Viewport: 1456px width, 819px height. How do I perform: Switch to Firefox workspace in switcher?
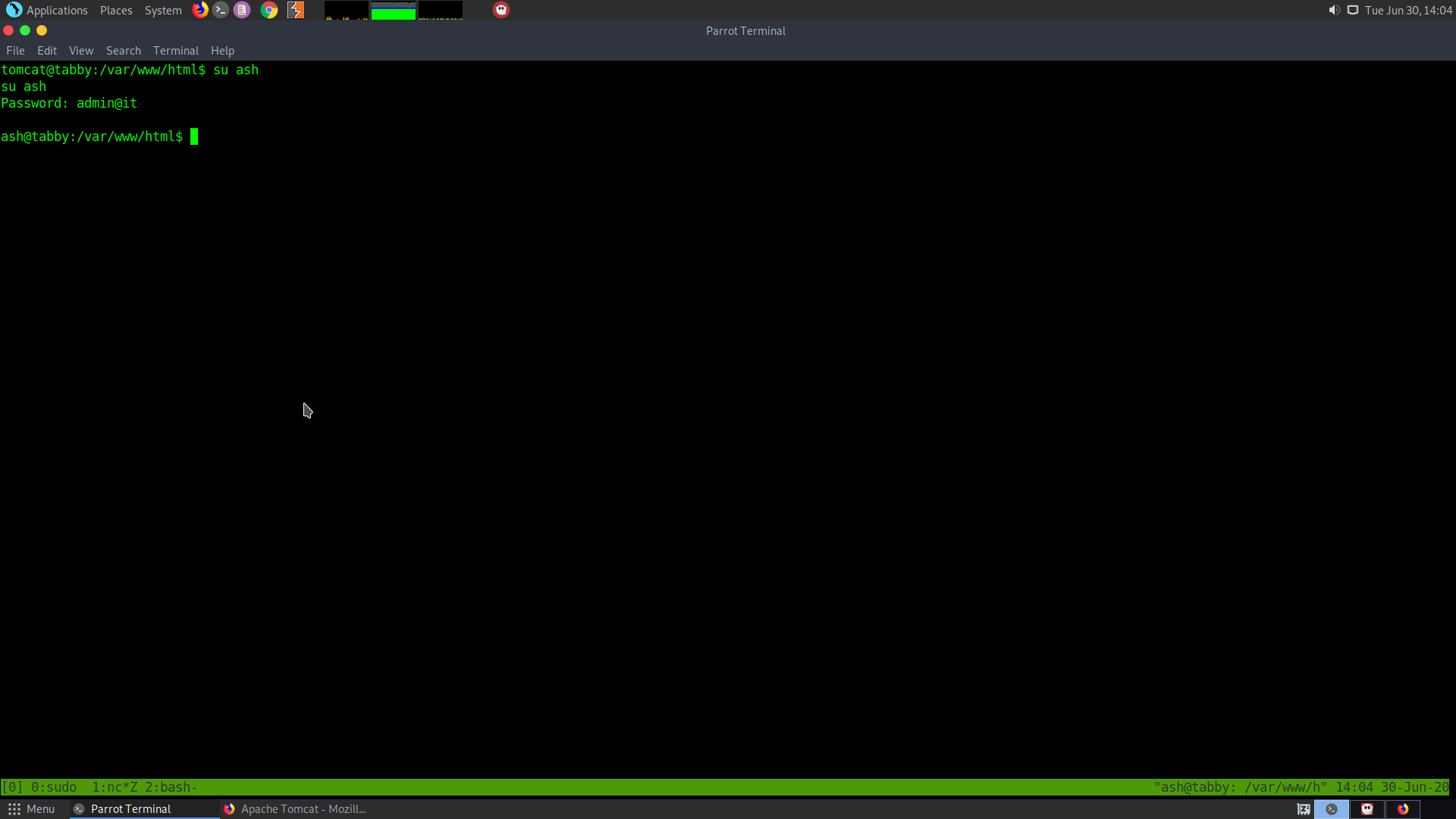click(1403, 809)
